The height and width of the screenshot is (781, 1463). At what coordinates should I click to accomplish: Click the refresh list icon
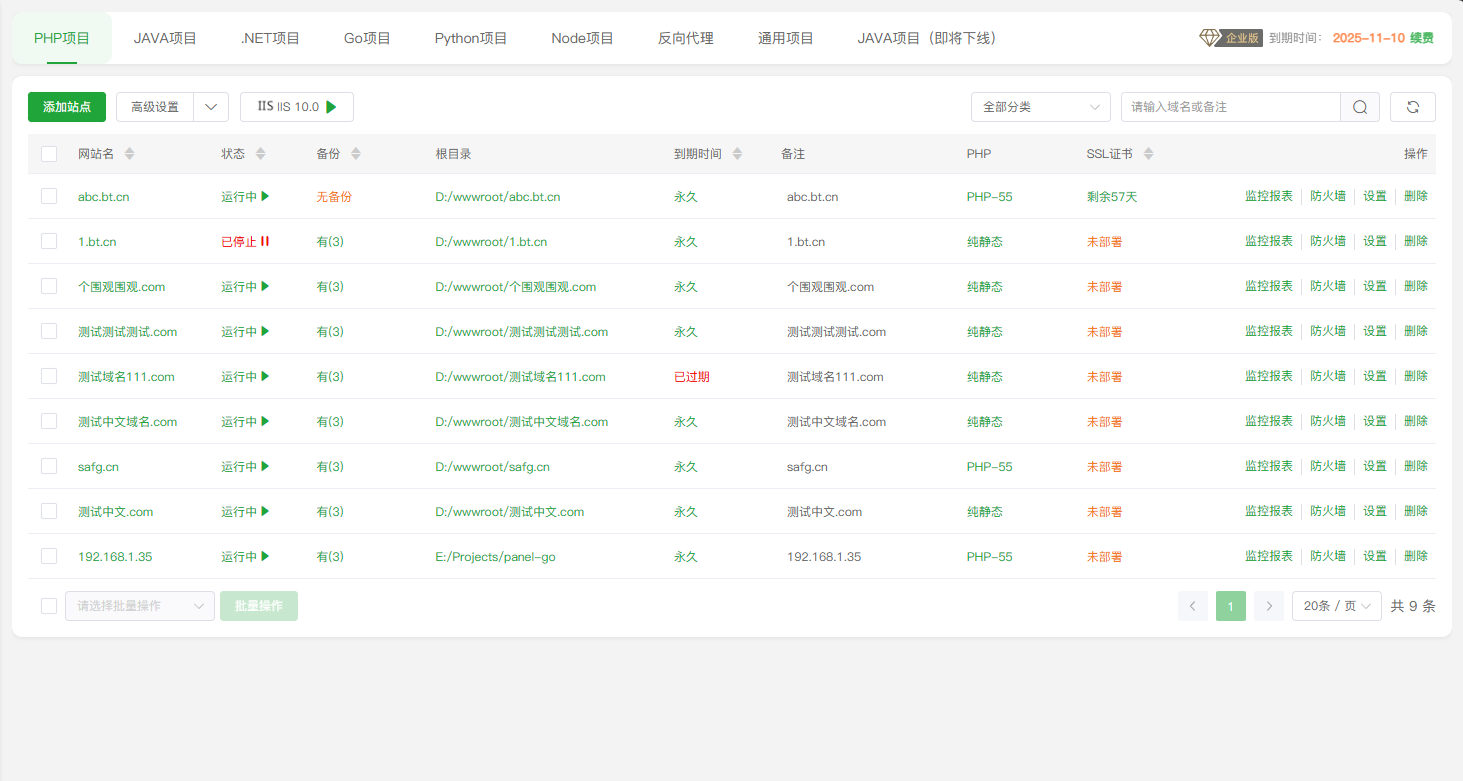tap(1412, 107)
